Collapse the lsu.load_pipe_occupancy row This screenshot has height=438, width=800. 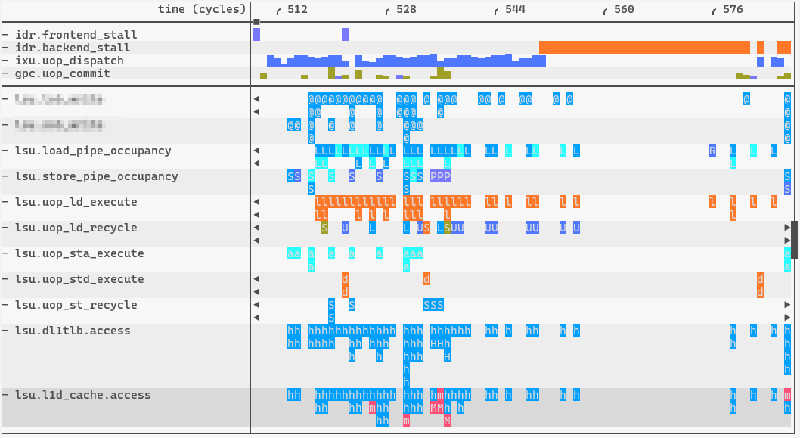tap(5, 151)
